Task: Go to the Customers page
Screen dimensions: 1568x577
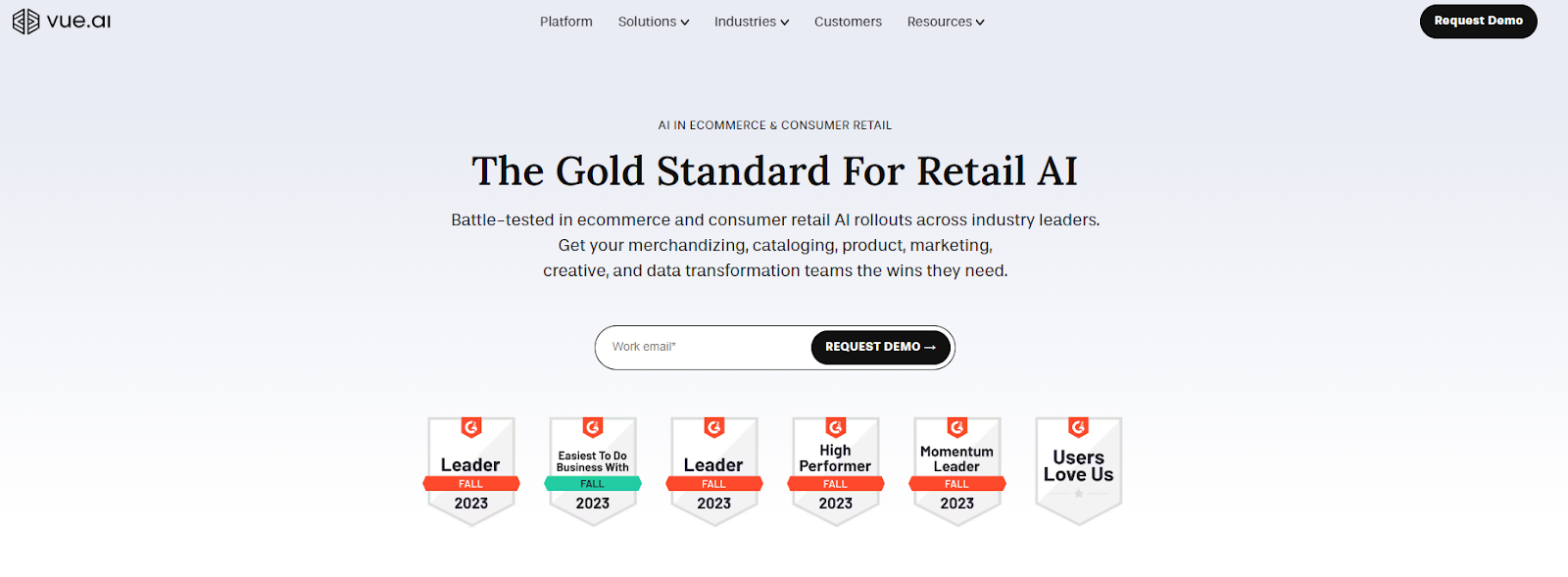Action: pyautogui.click(x=848, y=22)
